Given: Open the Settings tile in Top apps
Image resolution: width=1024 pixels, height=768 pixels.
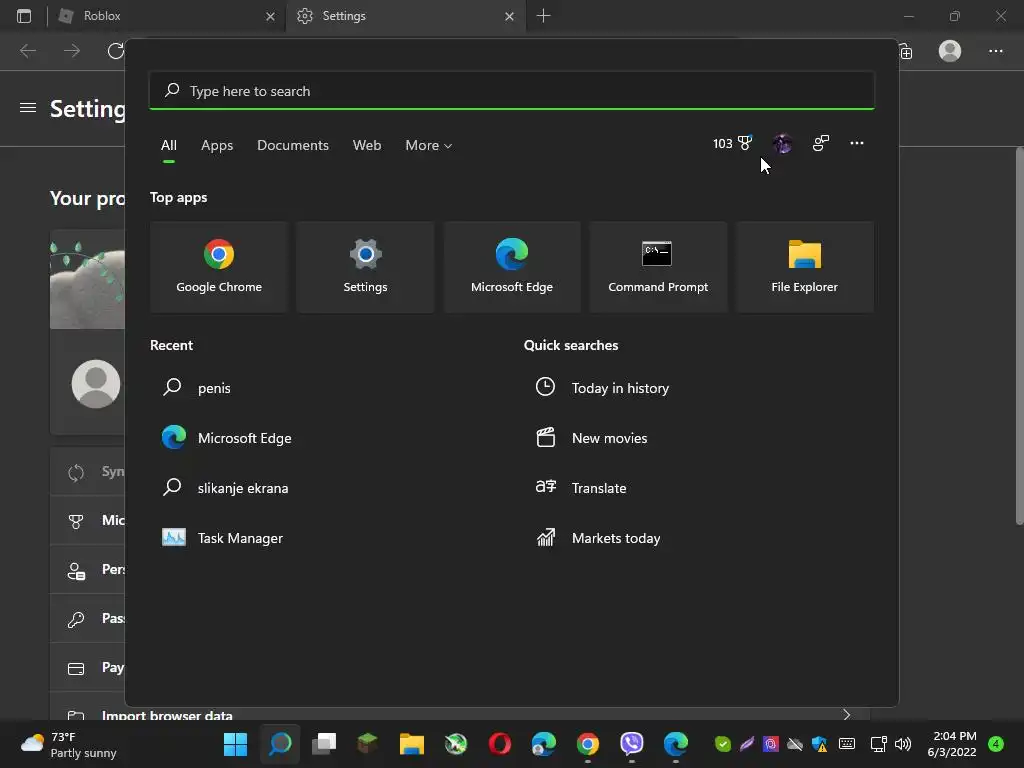Looking at the screenshot, I should click(x=365, y=266).
